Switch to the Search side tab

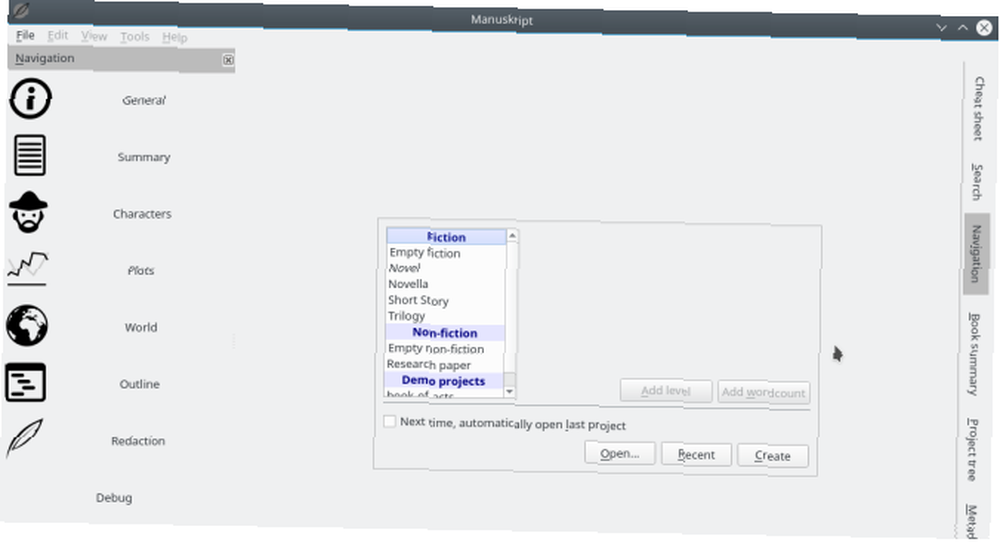coord(977,182)
